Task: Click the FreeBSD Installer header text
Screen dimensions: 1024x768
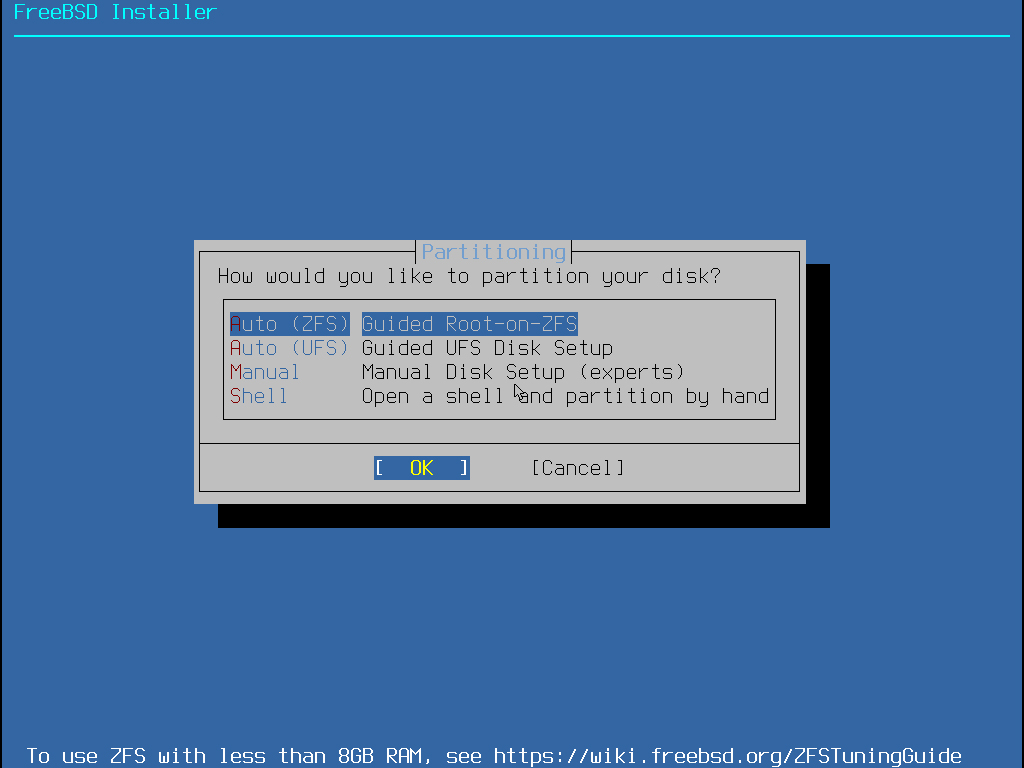Action: 115,12
